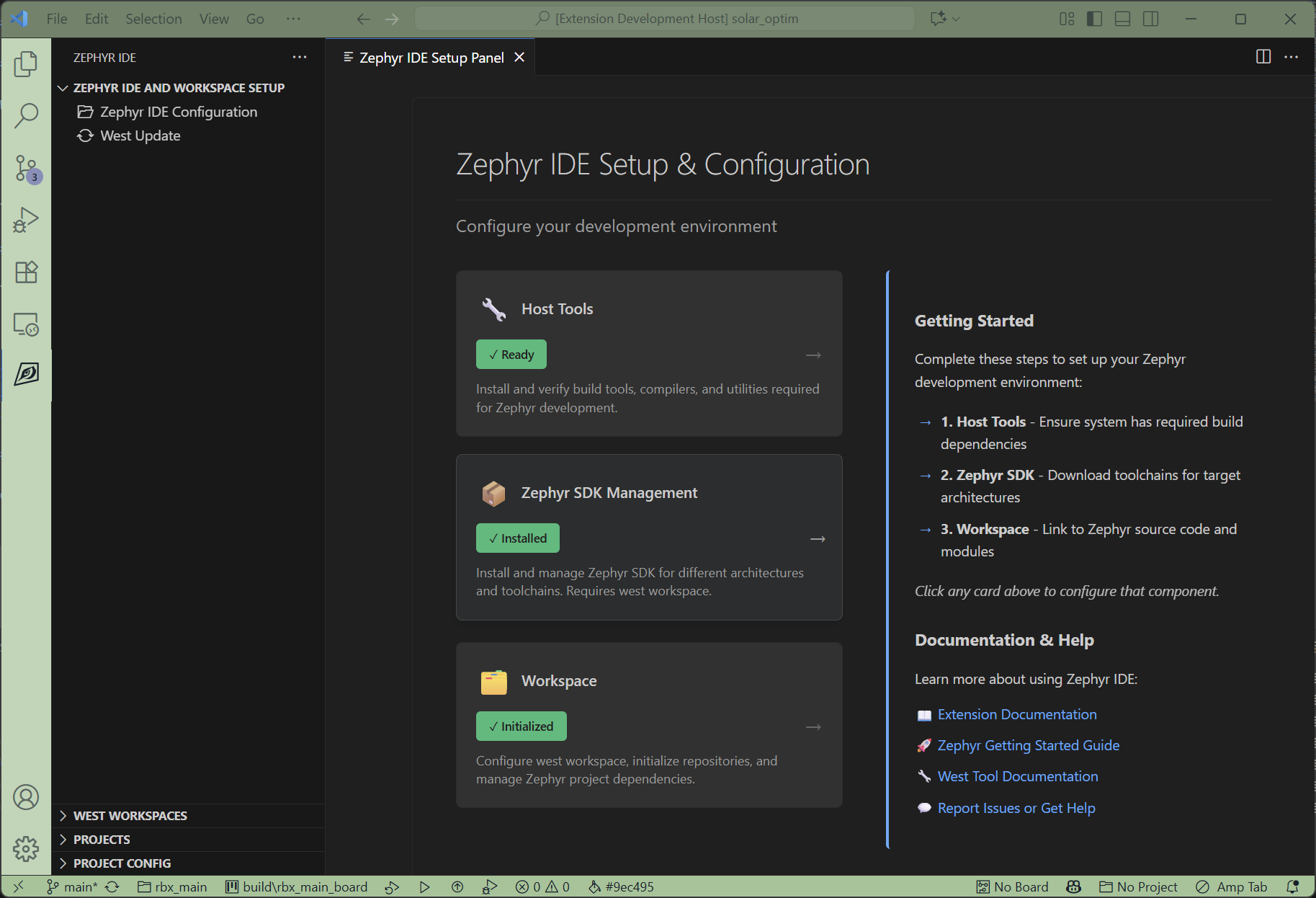Image resolution: width=1316 pixels, height=898 pixels.
Task: Run West Update from the tree
Action: (x=140, y=135)
